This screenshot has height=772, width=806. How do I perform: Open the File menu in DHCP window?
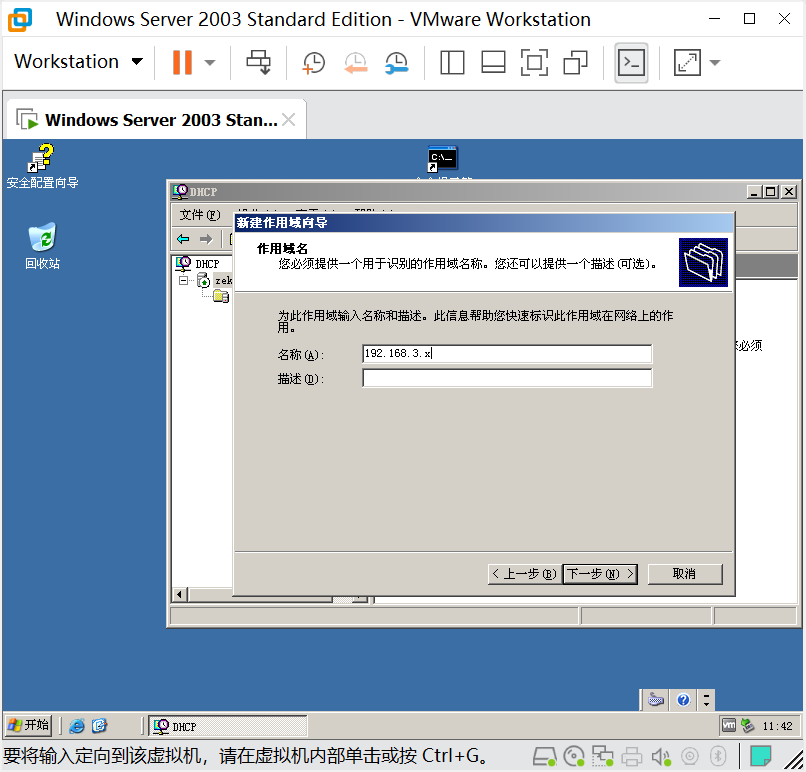point(199,215)
